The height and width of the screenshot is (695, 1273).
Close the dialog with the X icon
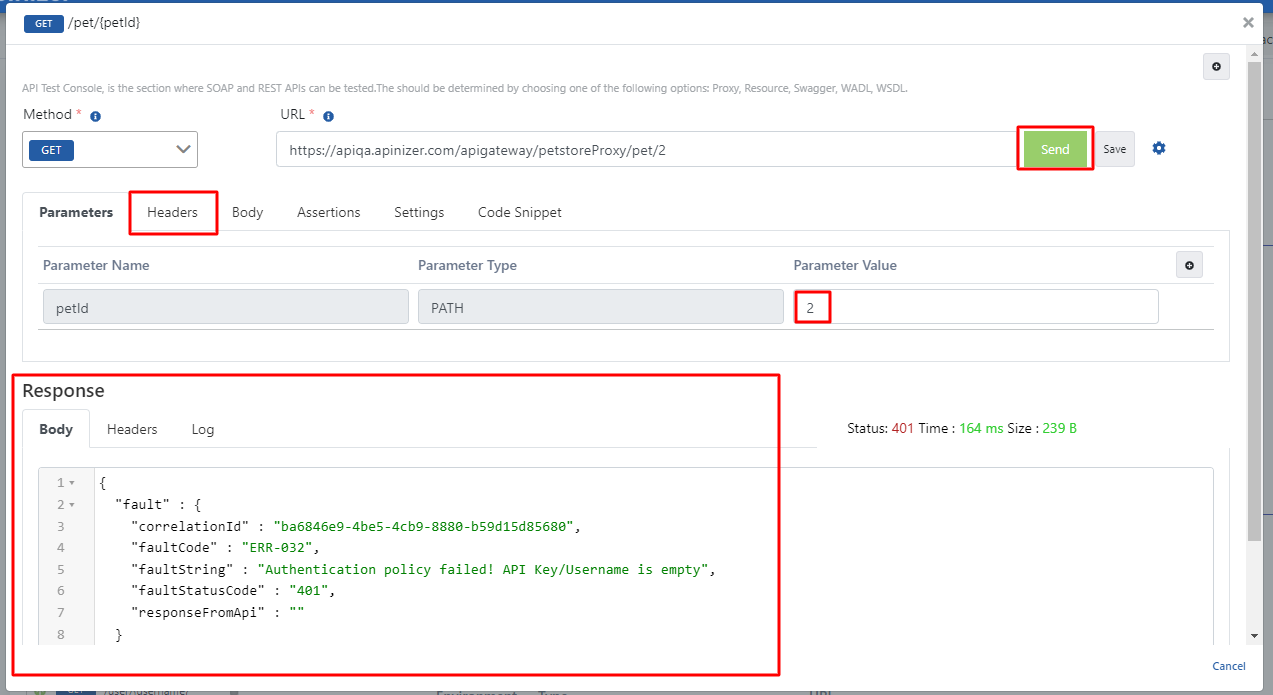tap(1248, 22)
